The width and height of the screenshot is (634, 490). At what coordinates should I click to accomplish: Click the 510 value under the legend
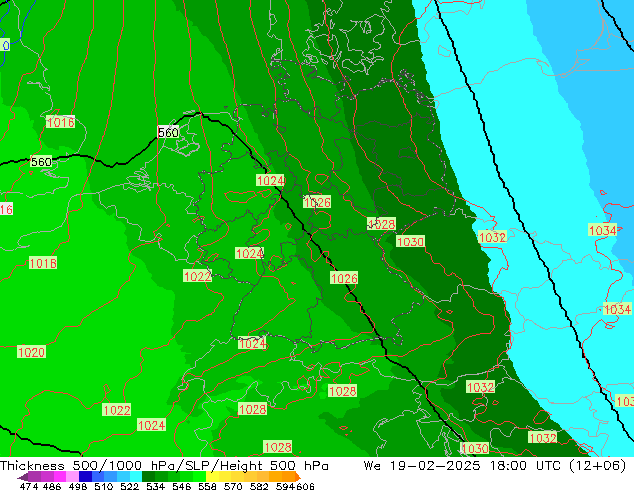point(104,486)
